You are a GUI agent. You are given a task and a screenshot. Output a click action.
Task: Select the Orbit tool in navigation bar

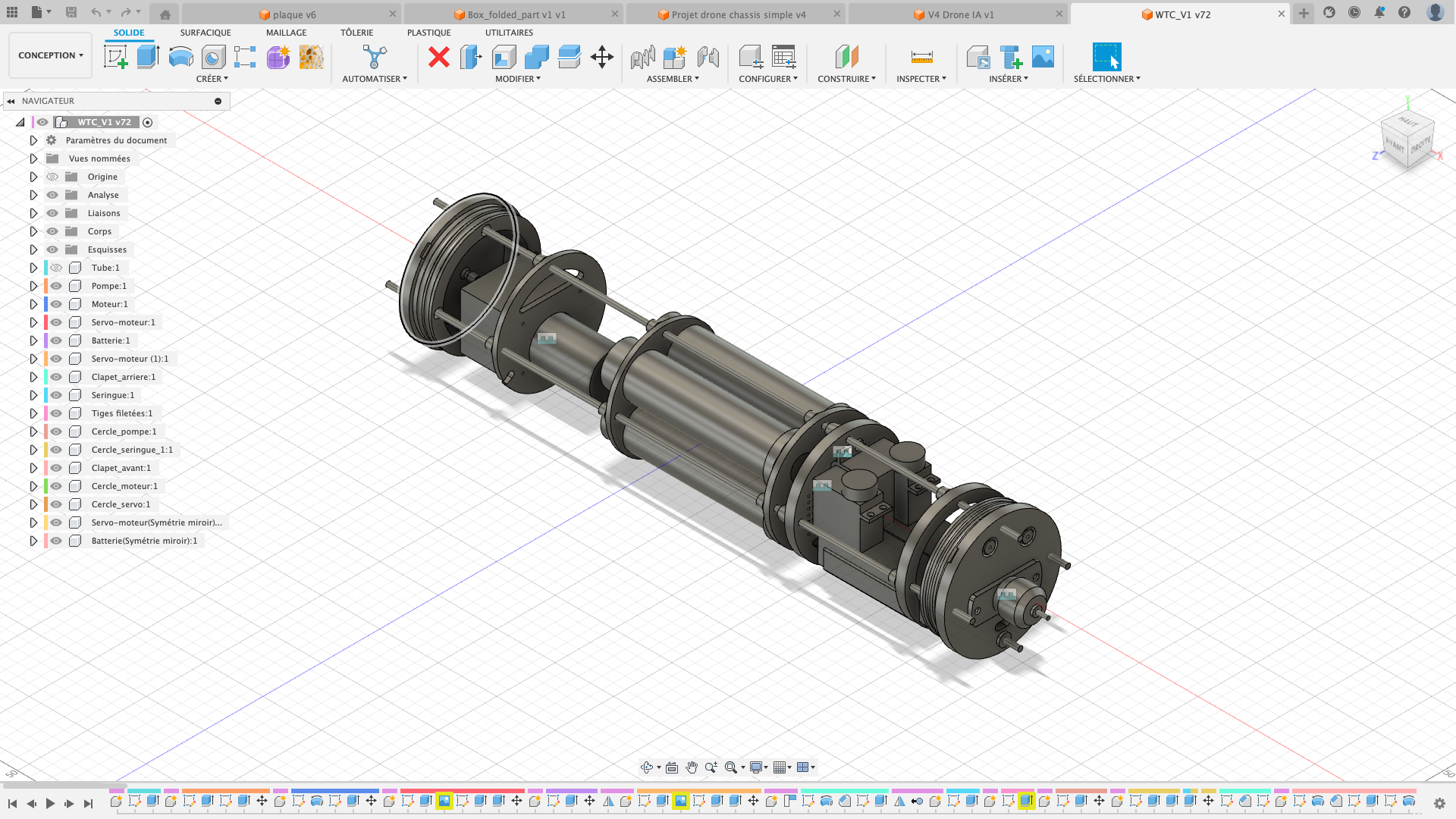[x=647, y=767]
